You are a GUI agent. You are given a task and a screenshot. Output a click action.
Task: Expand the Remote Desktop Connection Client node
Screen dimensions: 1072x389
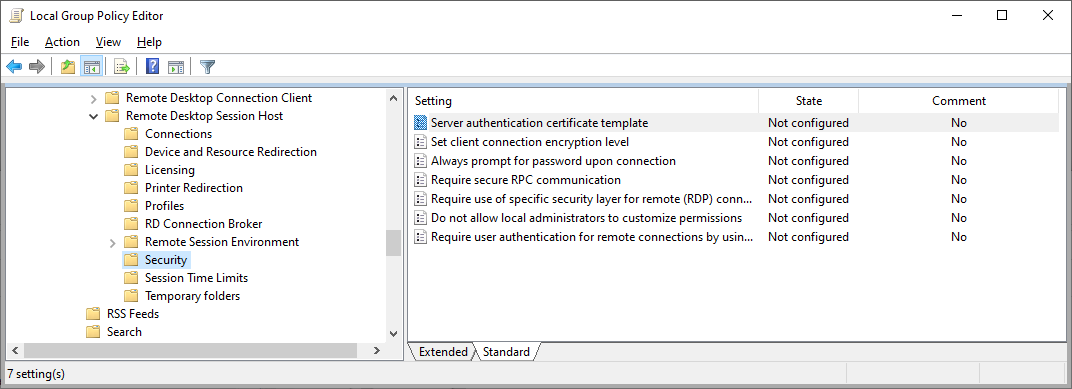pyautogui.click(x=94, y=98)
